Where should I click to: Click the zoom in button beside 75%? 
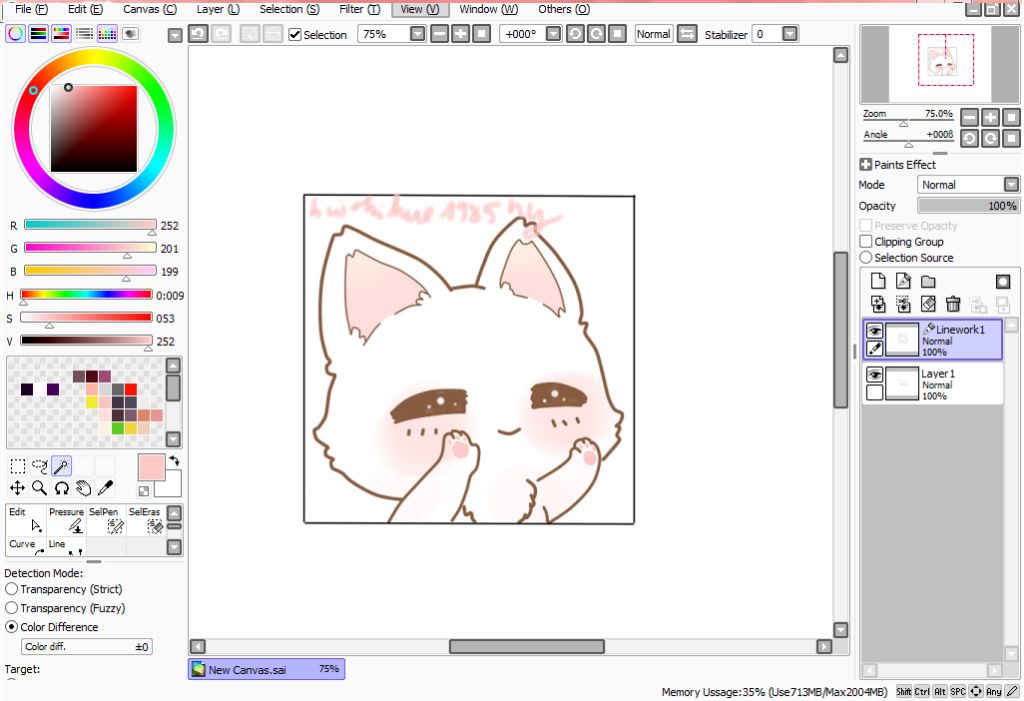tap(460, 34)
